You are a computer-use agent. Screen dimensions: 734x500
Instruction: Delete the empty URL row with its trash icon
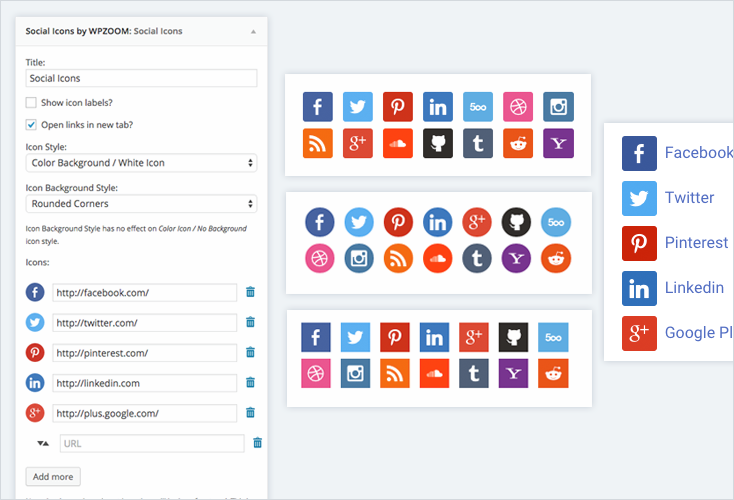pyautogui.click(x=257, y=442)
